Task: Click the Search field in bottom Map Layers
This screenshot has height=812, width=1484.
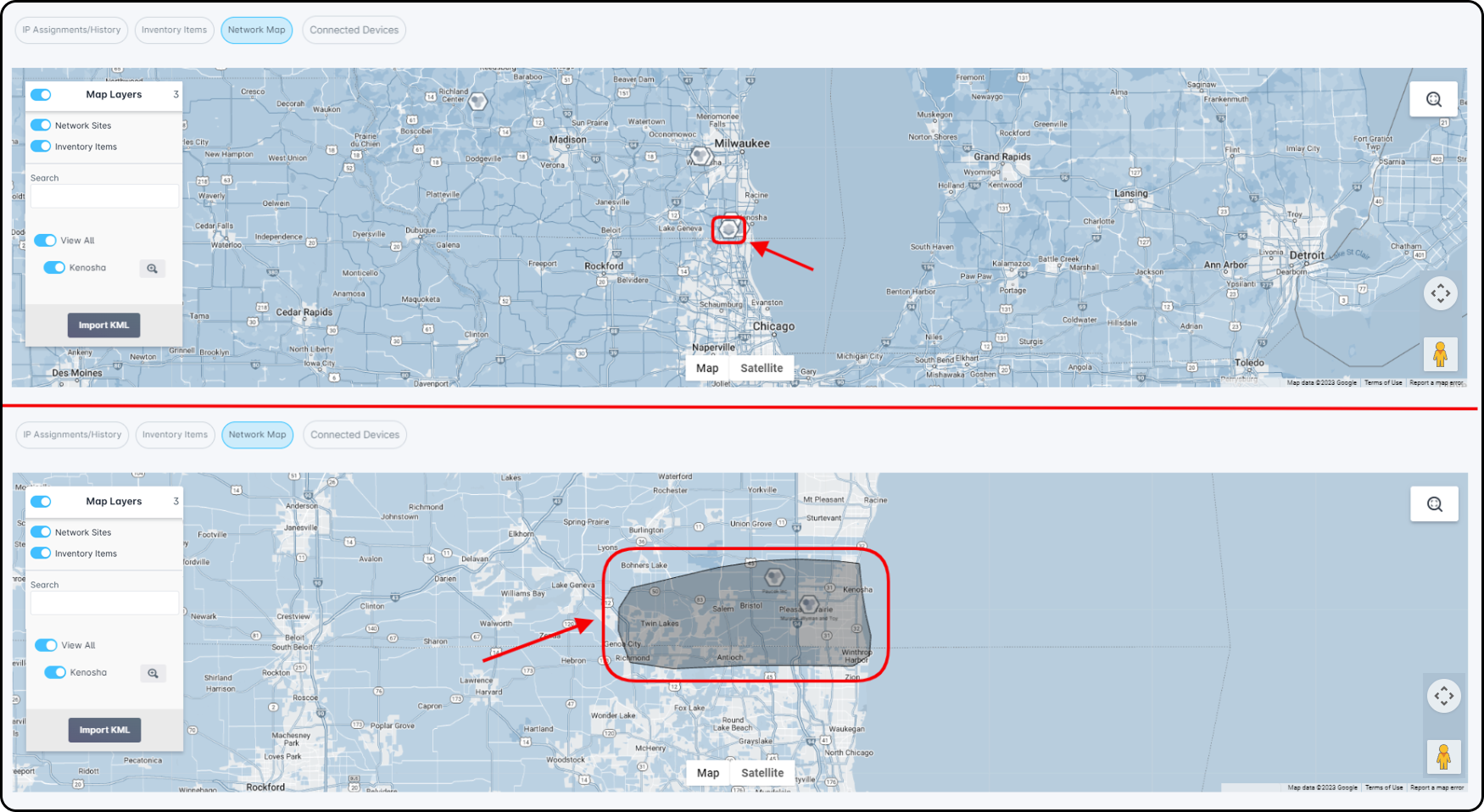Action: pyautogui.click(x=104, y=603)
